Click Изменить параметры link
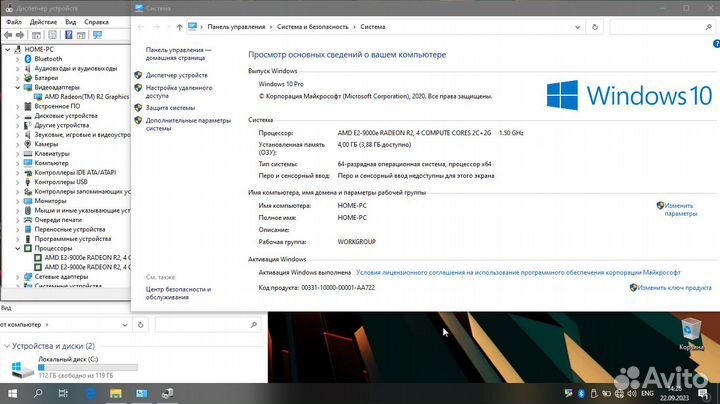The width and height of the screenshot is (720, 404). [x=680, y=209]
